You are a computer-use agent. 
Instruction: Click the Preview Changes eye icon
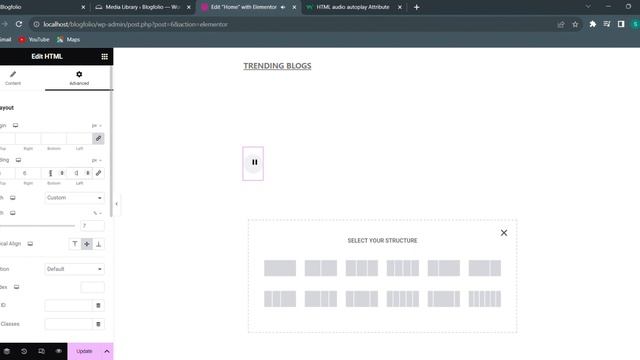point(58,351)
